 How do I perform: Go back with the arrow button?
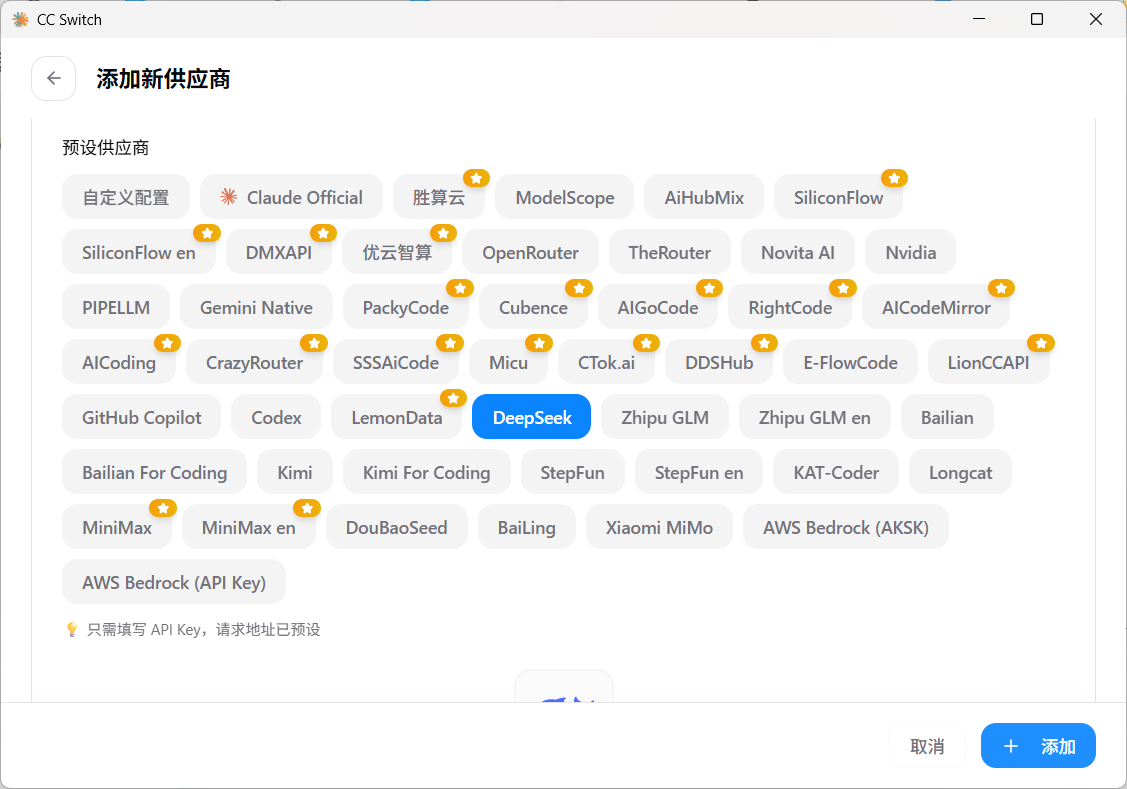(53, 78)
